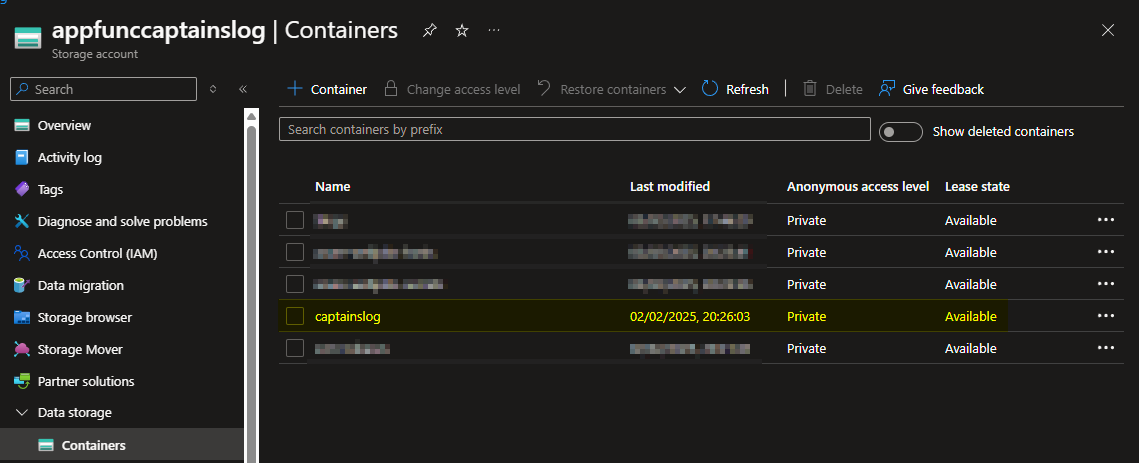Tick the captainslog row checkbox

click(295, 316)
